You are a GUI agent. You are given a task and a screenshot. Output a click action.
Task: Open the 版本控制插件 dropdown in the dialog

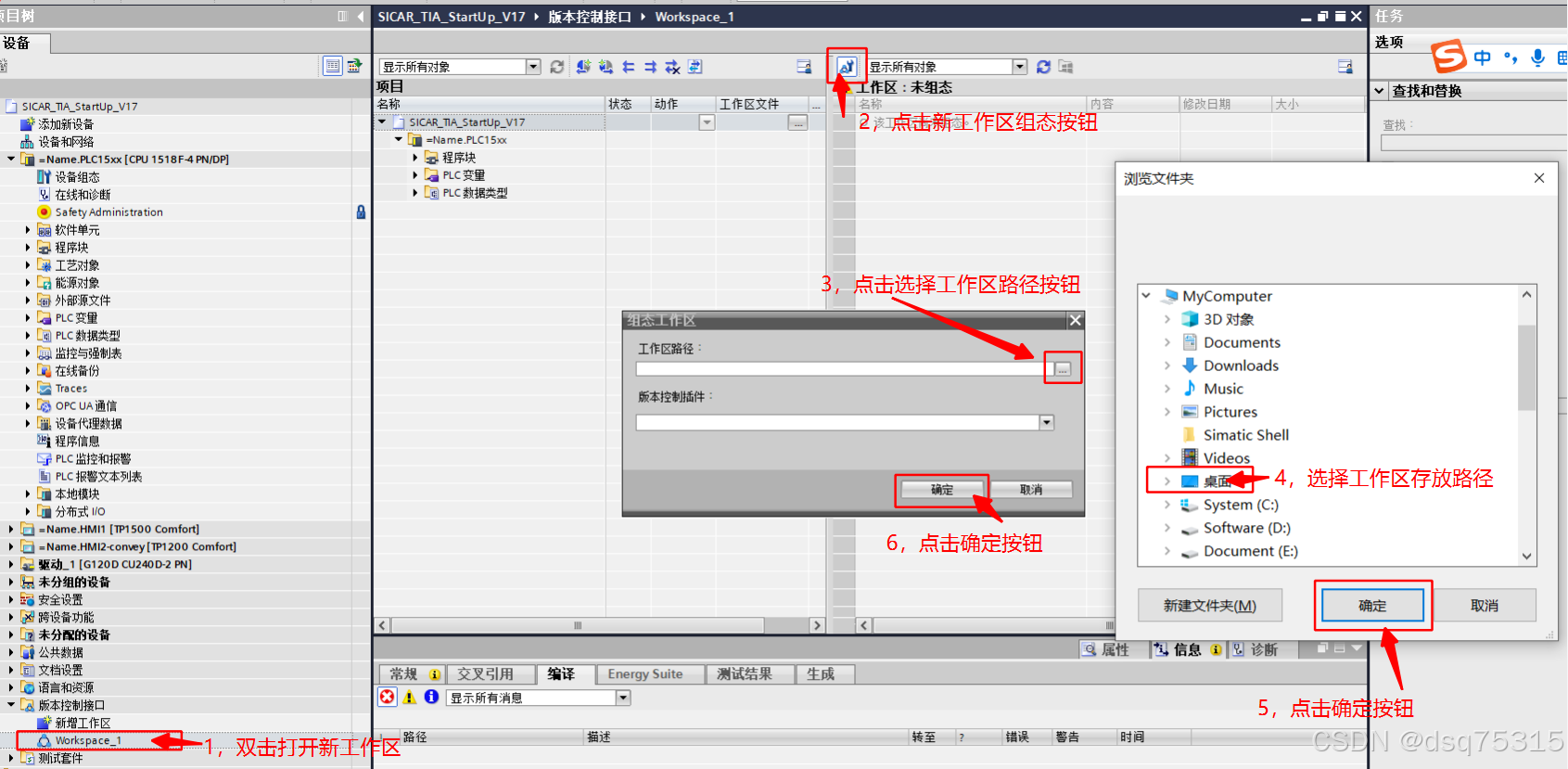1047,423
